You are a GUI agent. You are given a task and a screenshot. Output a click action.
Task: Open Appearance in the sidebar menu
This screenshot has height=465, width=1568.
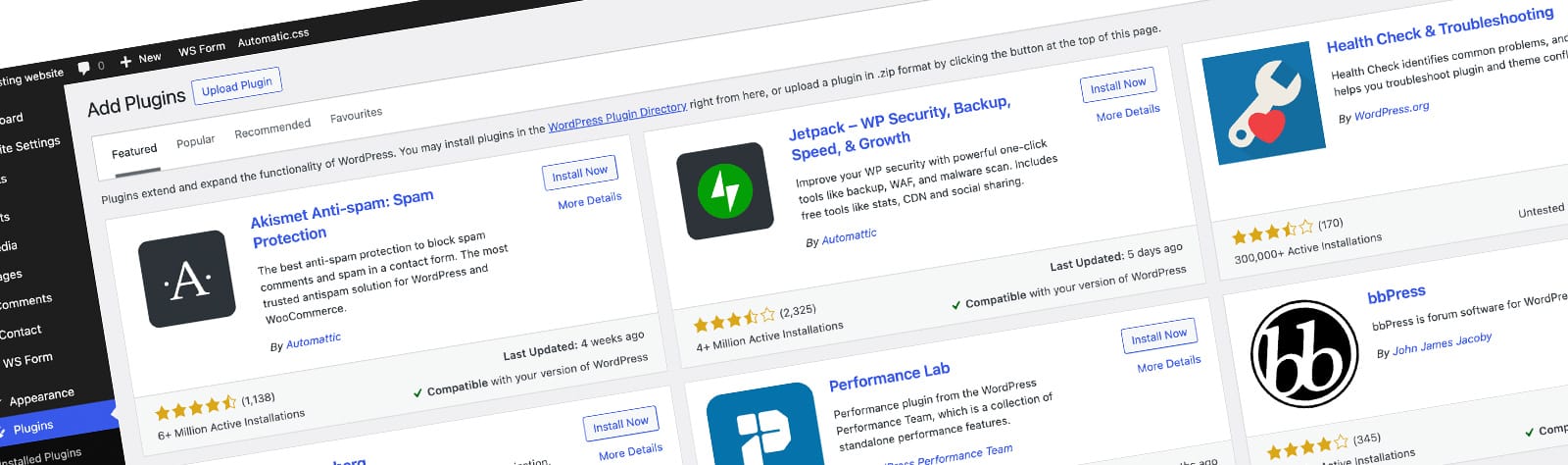coord(41,396)
